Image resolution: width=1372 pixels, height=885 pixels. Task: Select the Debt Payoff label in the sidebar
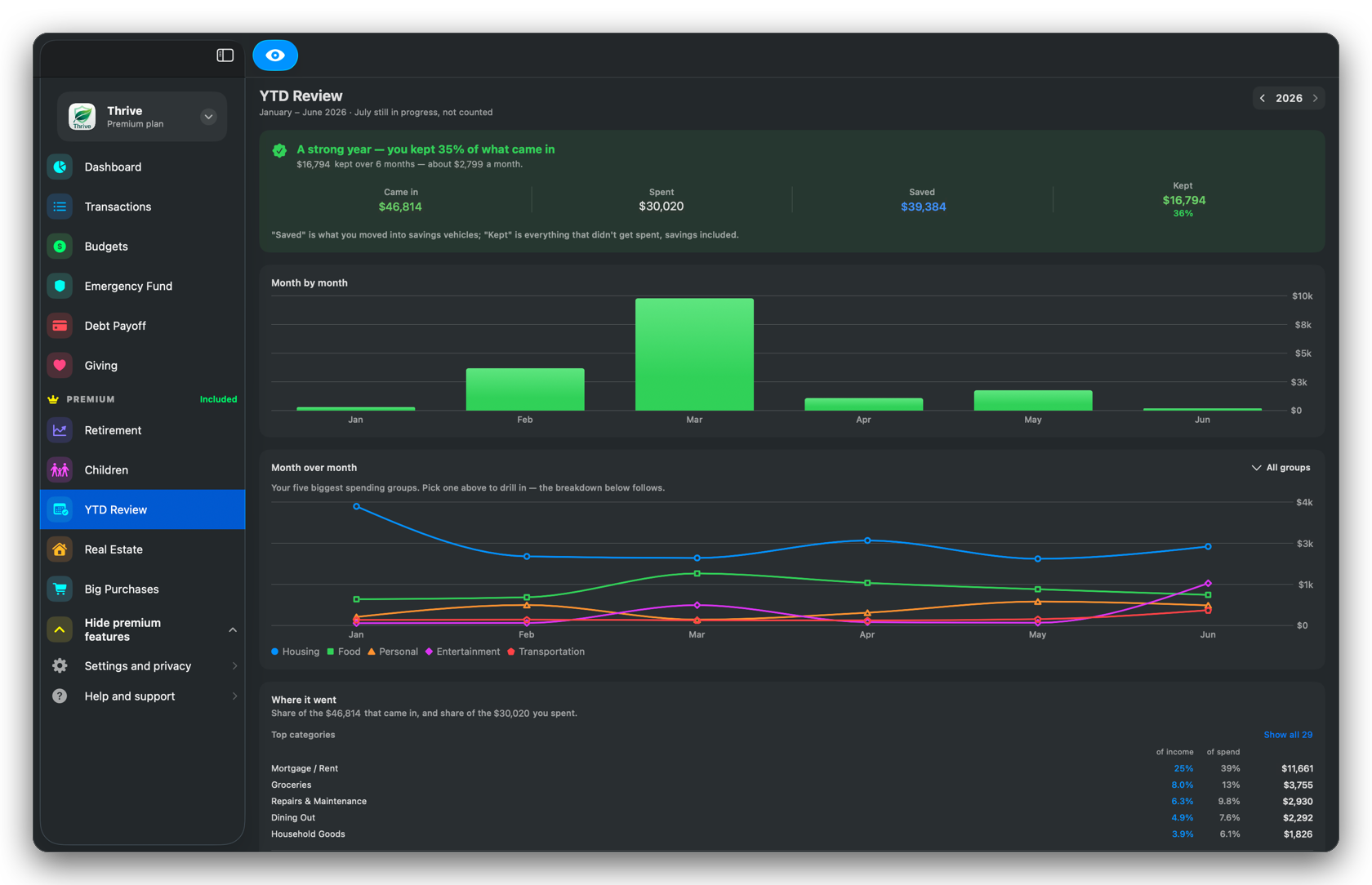[115, 326]
